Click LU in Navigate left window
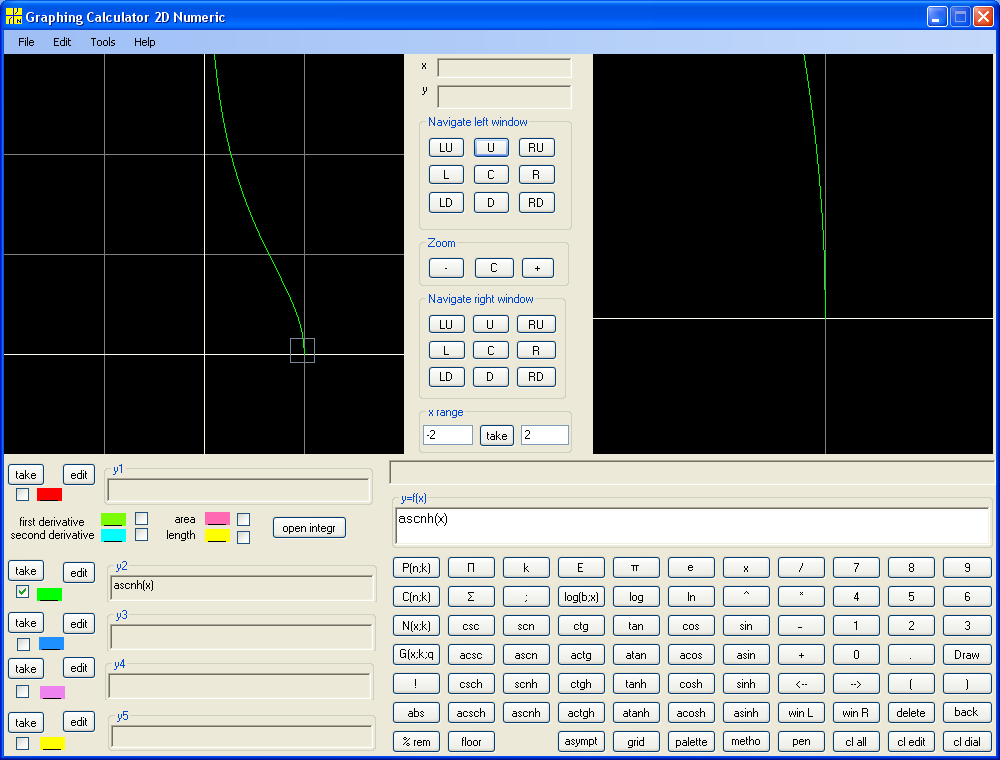1000x760 pixels. point(446,147)
